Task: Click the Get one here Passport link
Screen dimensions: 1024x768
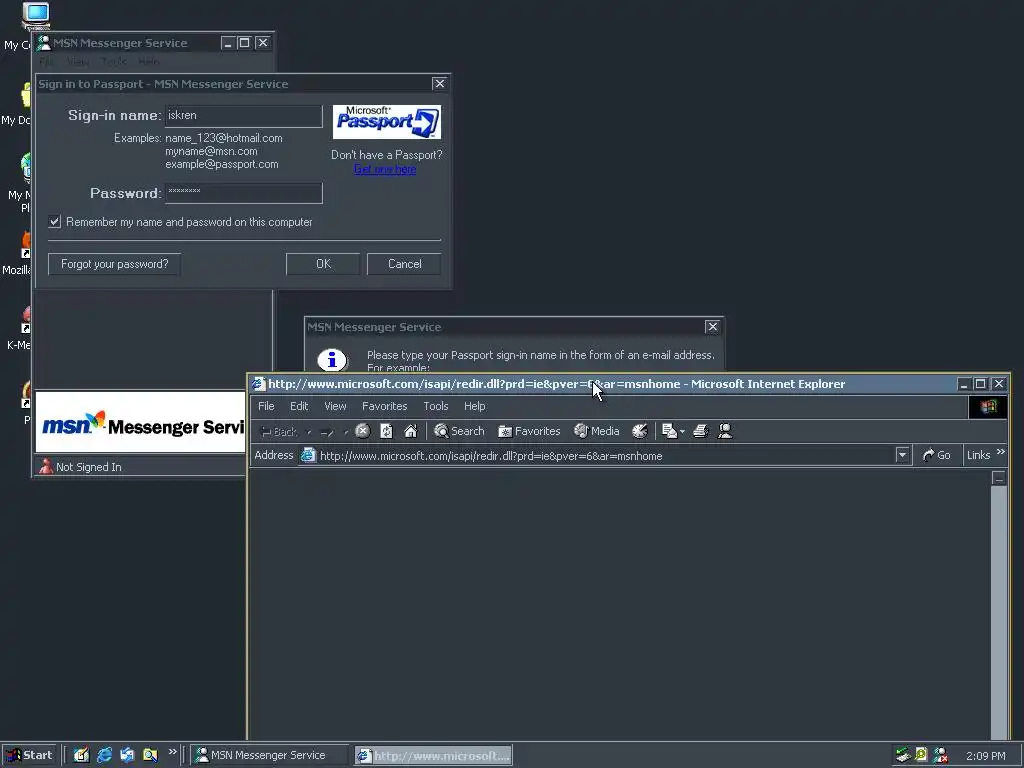Action: 385,169
